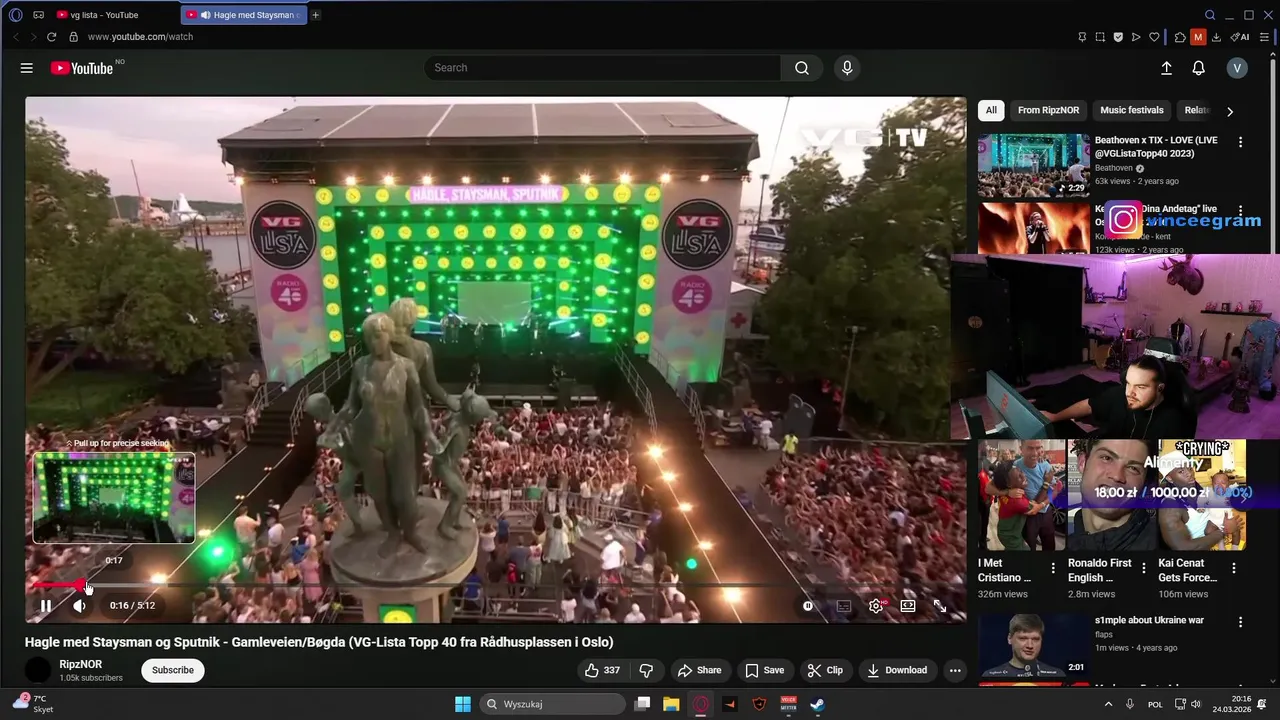
Task: Switch to theater mode in the player
Action: (x=908, y=605)
